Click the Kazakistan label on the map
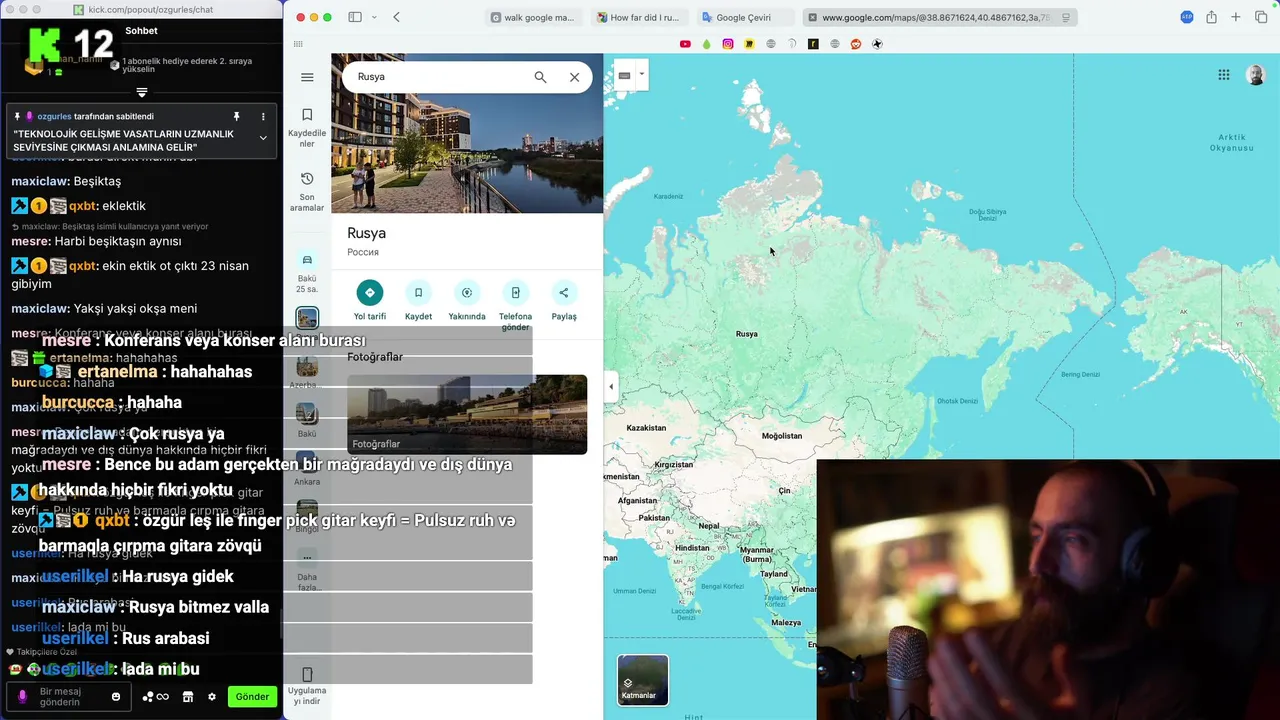Viewport: 1280px width, 720px height. 646,428
